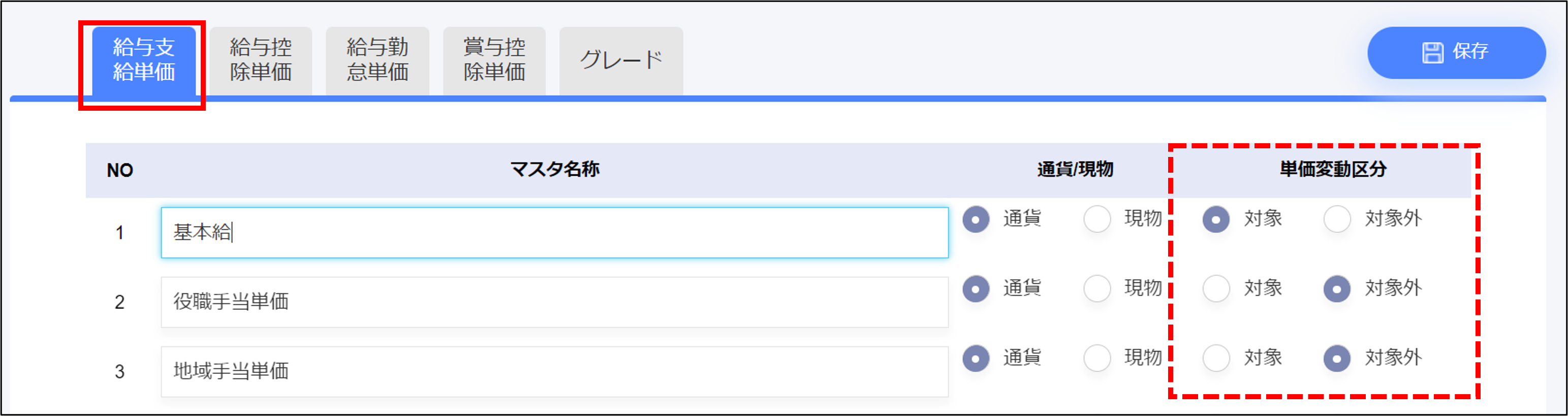
Task: Set 役職手当単価 単価変動区分 to 対象外
Action: (x=1337, y=289)
